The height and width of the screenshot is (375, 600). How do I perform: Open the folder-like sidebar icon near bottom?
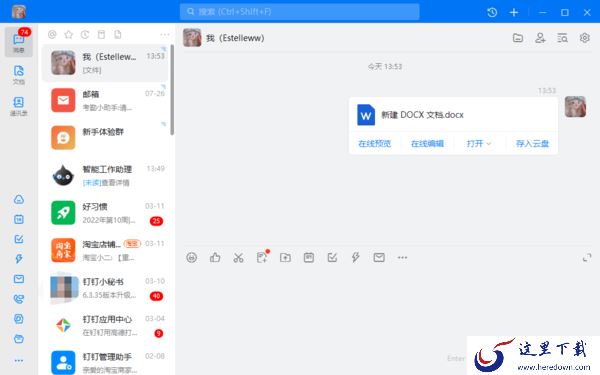click(x=19, y=339)
